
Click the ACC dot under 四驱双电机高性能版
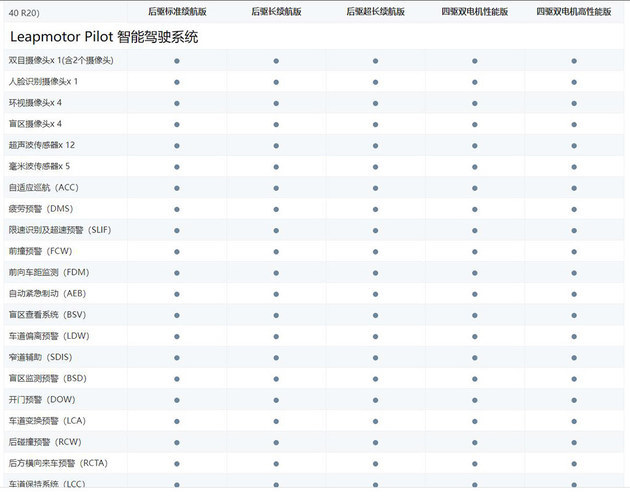pyautogui.click(x=574, y=188)
